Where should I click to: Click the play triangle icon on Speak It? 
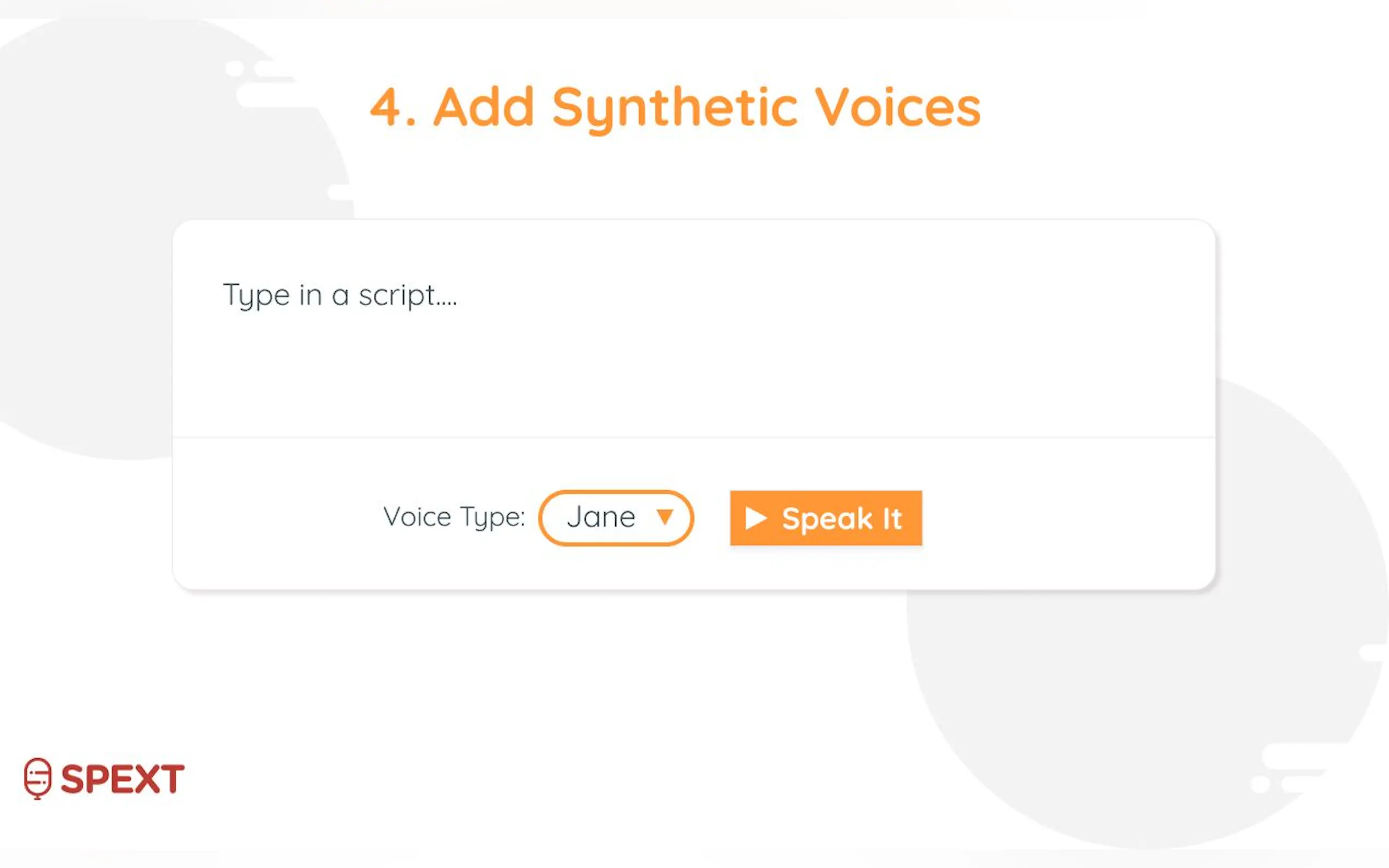[755, 518]
